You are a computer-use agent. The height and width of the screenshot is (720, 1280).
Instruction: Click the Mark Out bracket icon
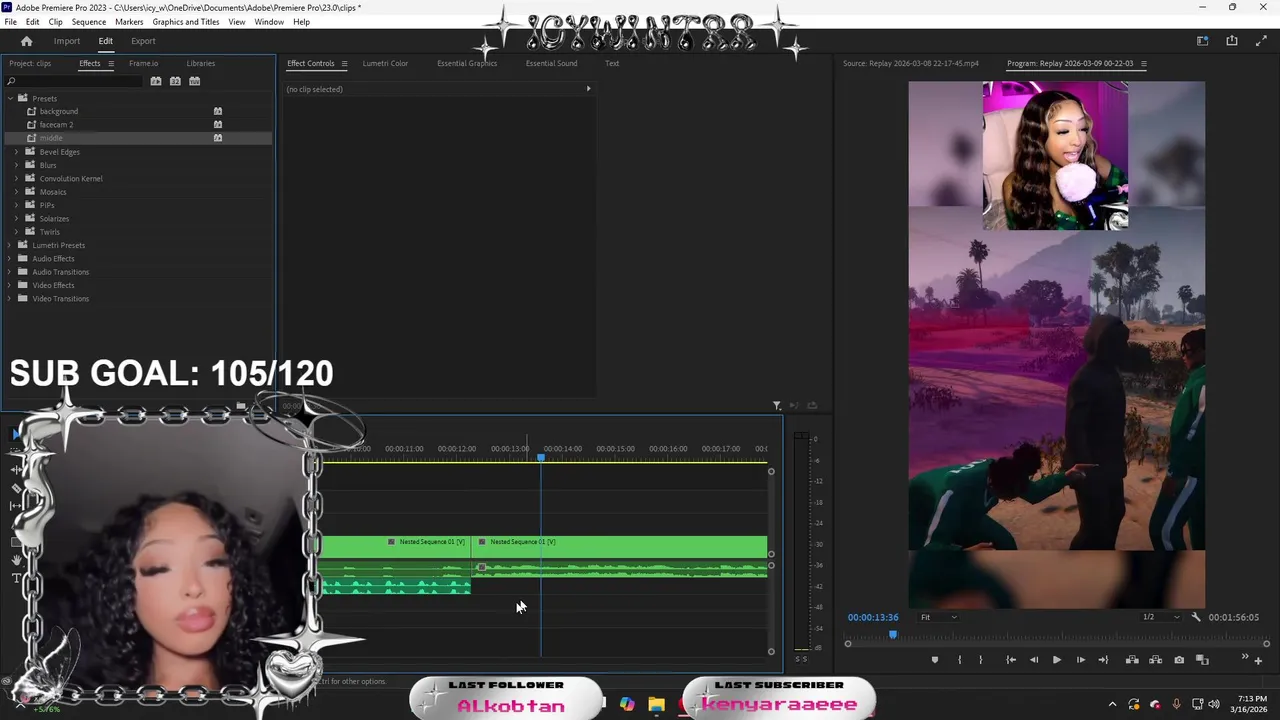(x=980, y=660)
